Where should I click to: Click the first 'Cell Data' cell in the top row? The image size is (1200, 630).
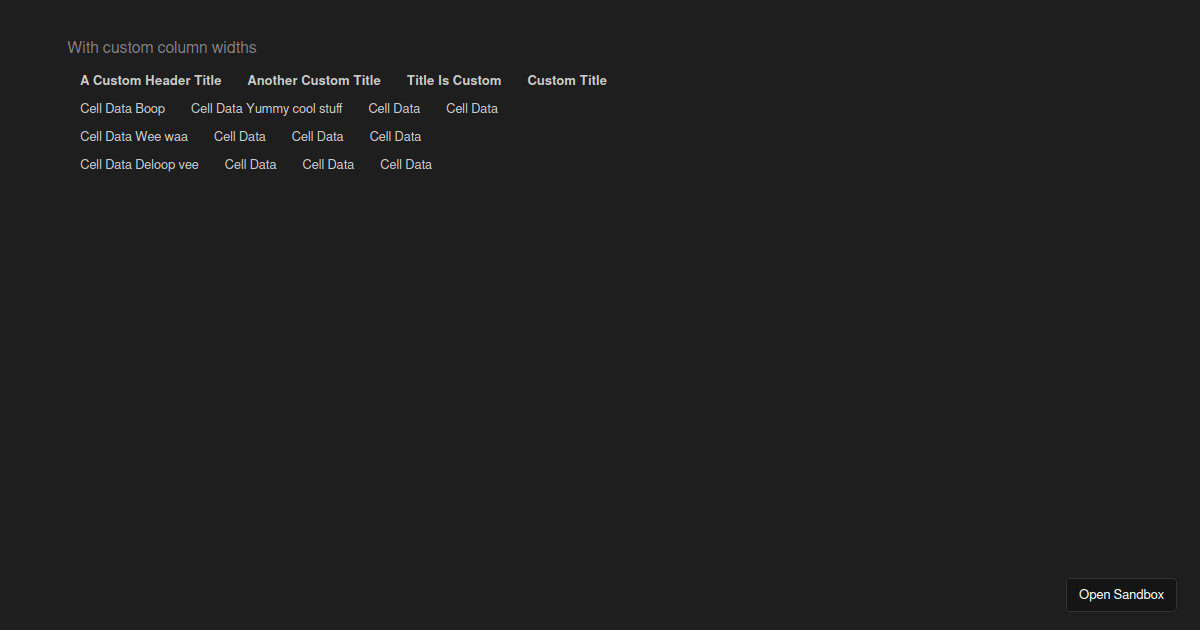tap(394, 108)
